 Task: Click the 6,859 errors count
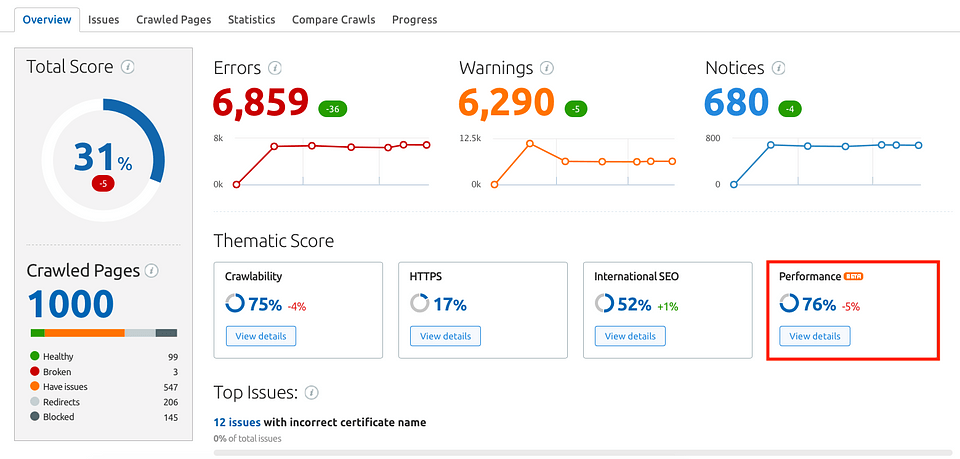[261, 103]
